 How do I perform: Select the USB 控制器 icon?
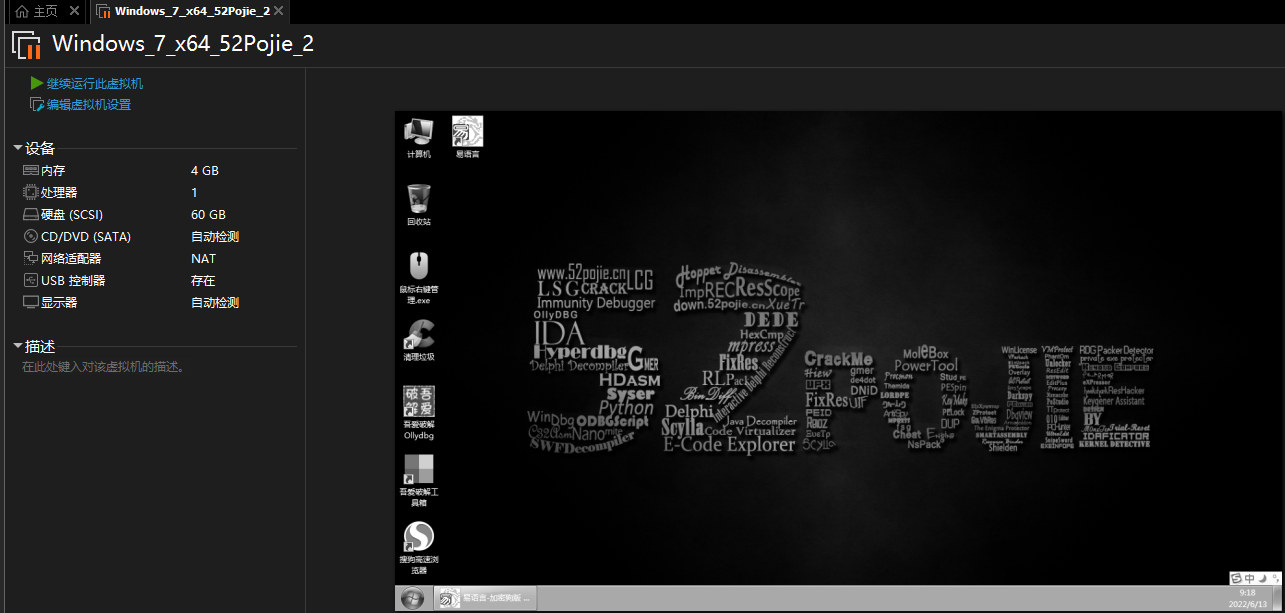(x=31, y=281)
